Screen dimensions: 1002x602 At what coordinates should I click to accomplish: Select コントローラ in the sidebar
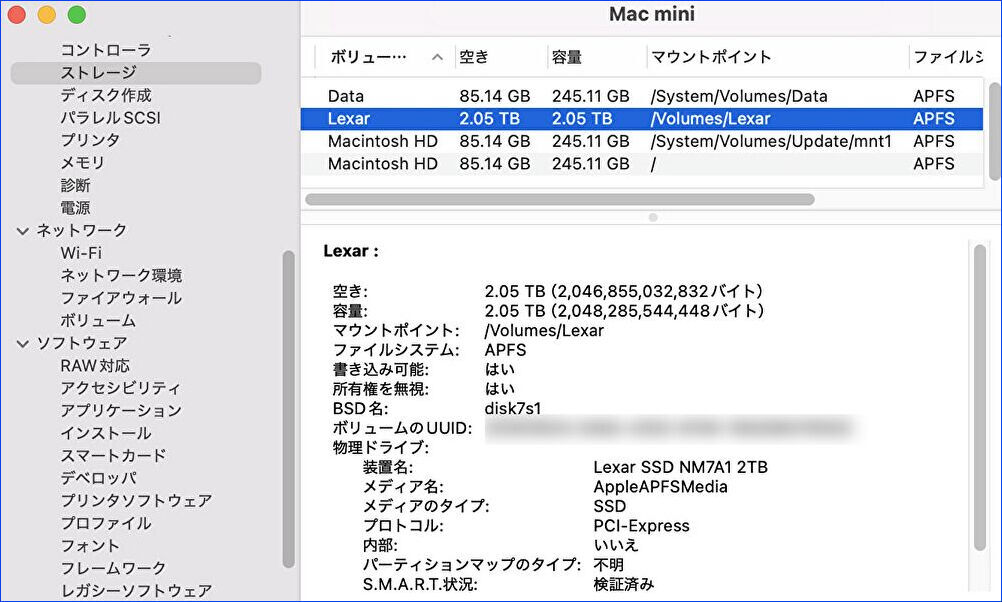point(105,50)
